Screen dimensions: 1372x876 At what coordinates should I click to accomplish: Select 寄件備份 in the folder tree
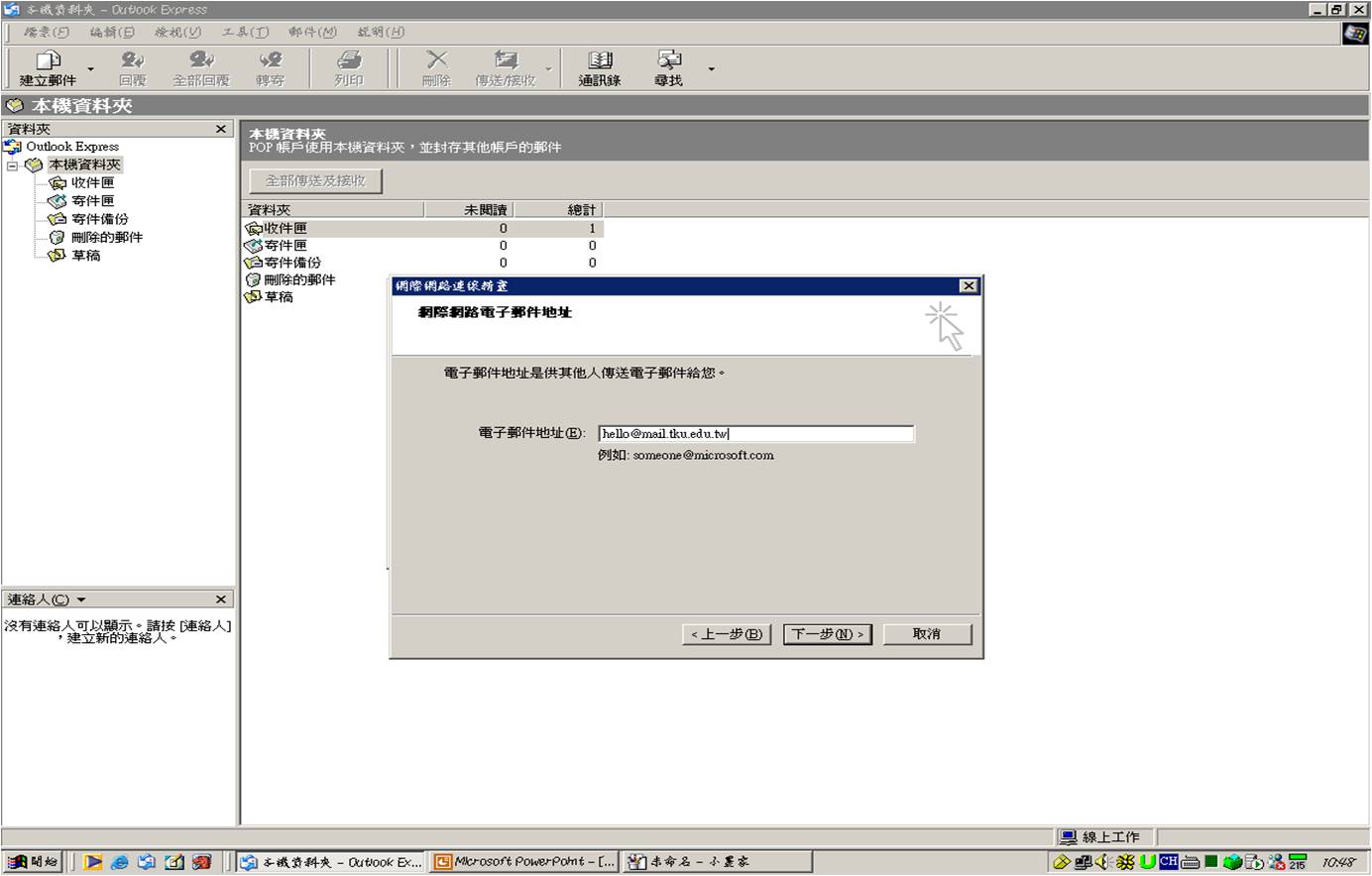[x=99, y=219]
